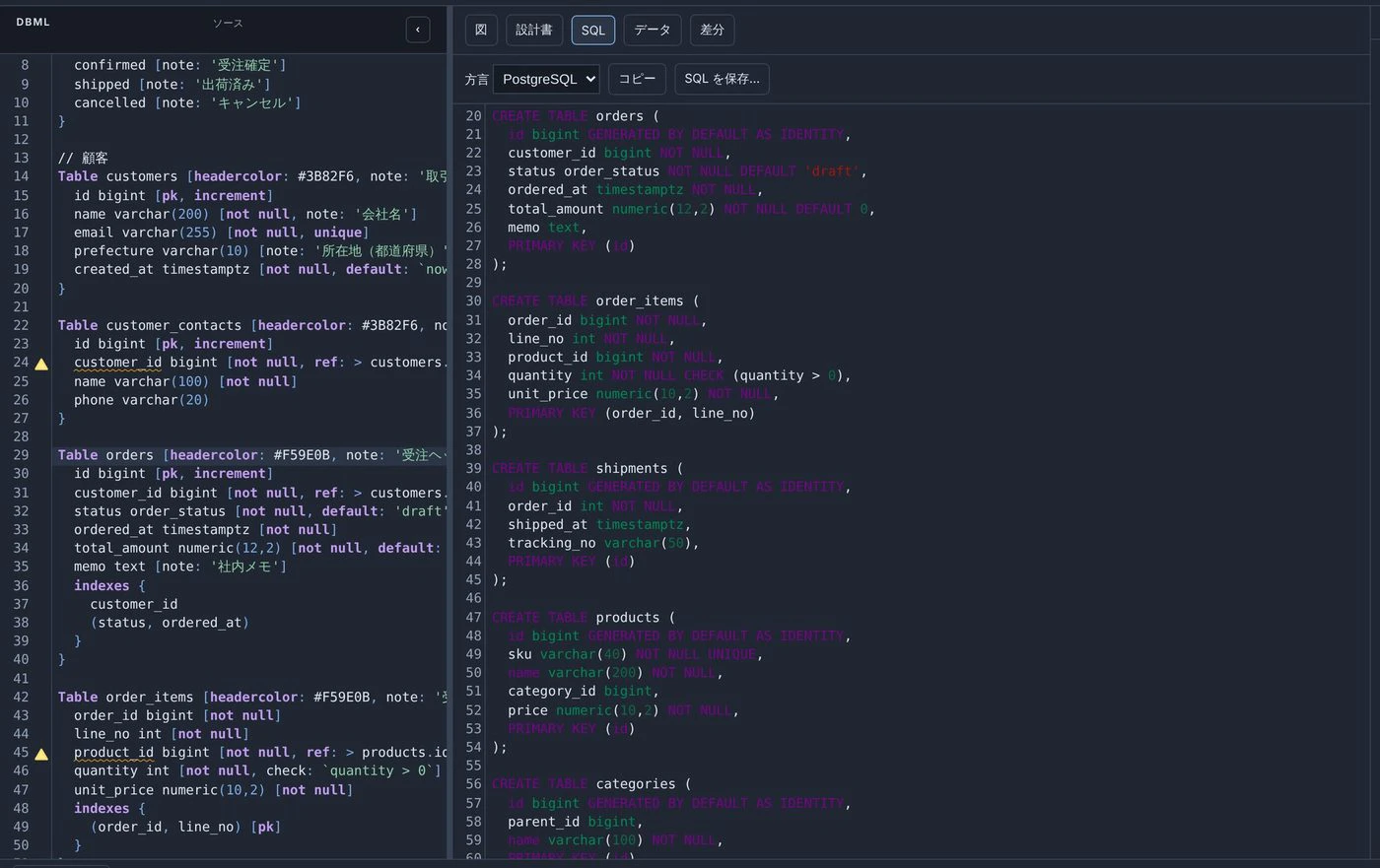This screenshot has width=1380, height=868.
Task: Click 'PRIMARY KEY (order_id, line_no)' SQL line
Action: click(631, 413)
